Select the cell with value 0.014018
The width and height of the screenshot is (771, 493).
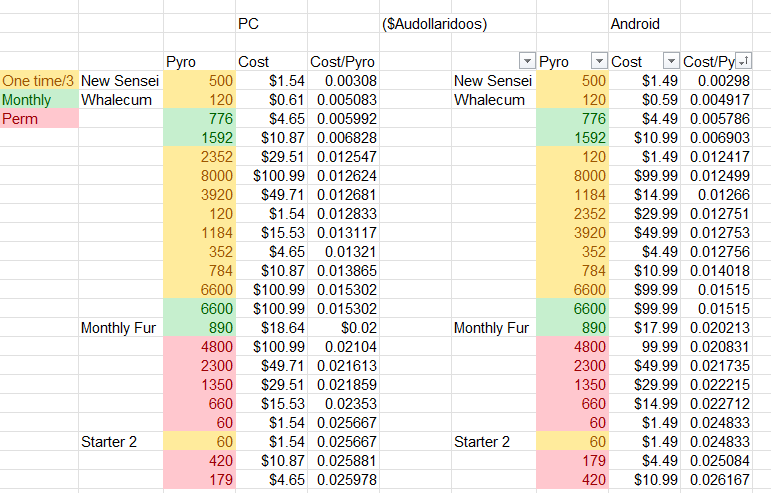716,271
